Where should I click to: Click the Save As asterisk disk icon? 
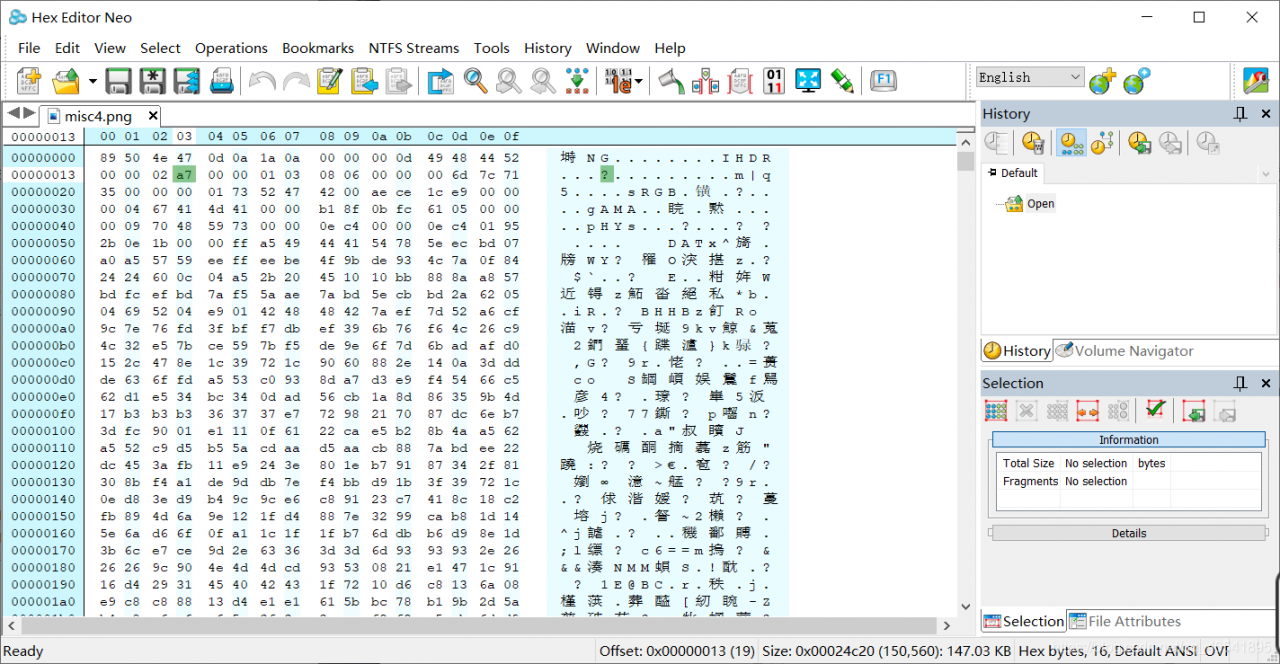coord(152,81)
